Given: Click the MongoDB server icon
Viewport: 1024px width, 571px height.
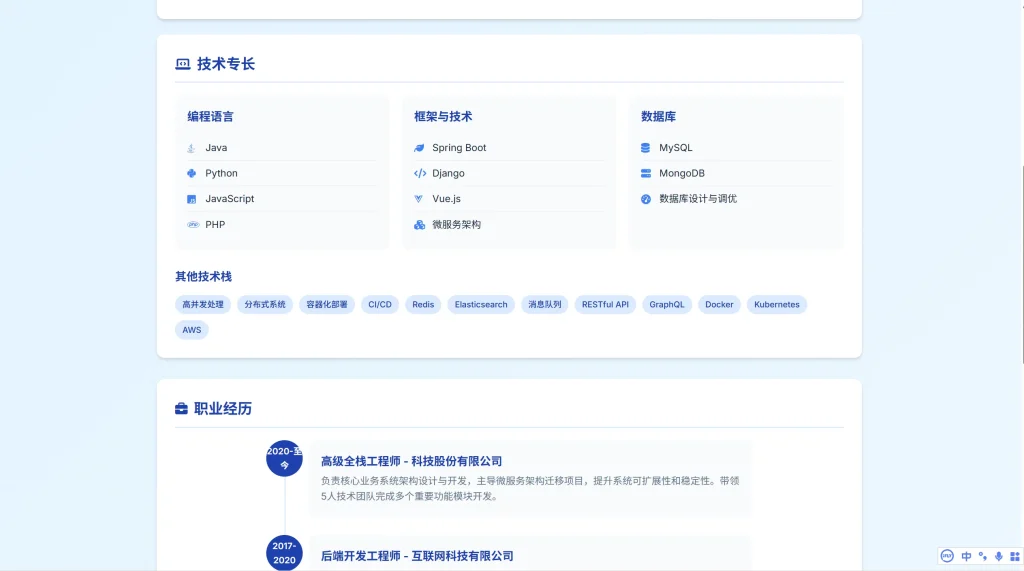Looking at the screenshot, I should [646, 173].
